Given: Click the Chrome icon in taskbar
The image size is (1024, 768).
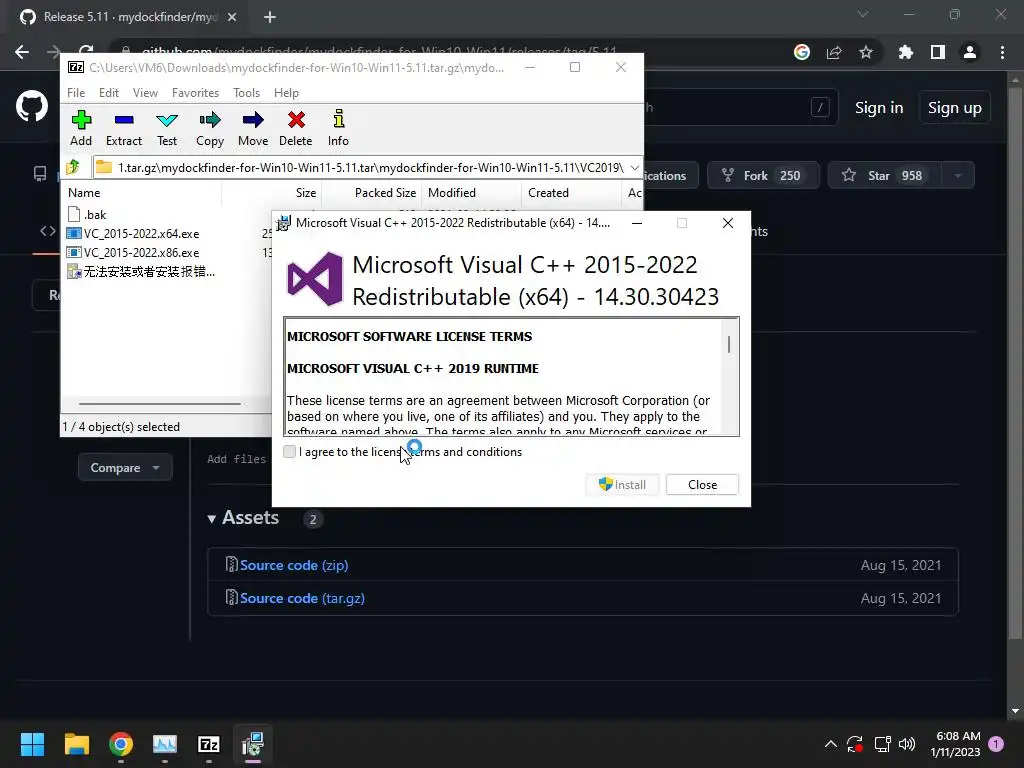Looking at the screenshot, I should pyautogui.click(x=121, y=744).
